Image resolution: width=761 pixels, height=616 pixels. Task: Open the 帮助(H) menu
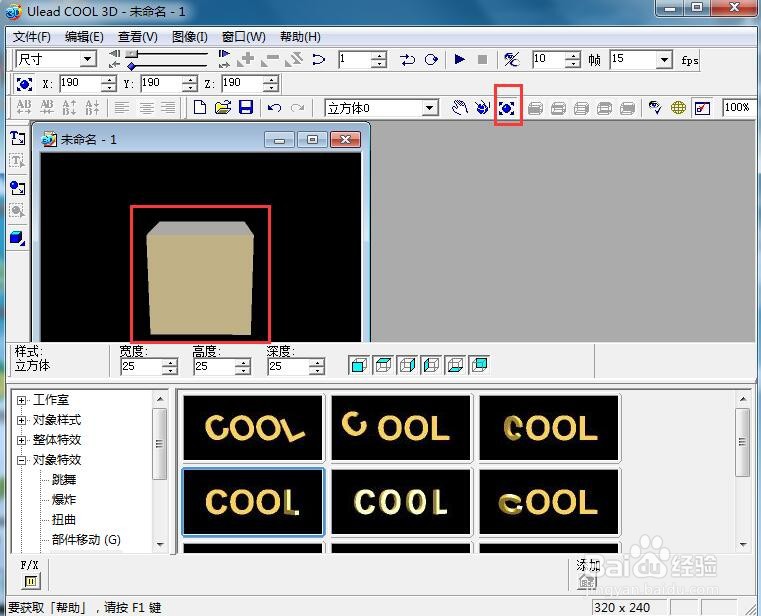[x=300, y=37]
